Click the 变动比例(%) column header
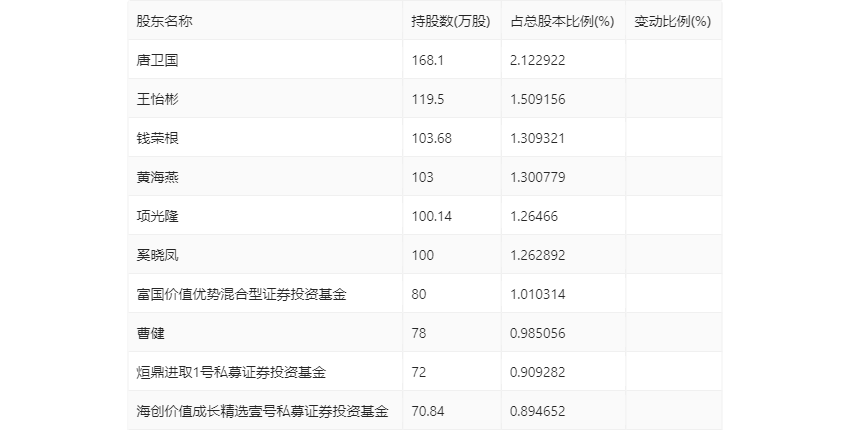The image size is (850, 430). coord(672,21)
